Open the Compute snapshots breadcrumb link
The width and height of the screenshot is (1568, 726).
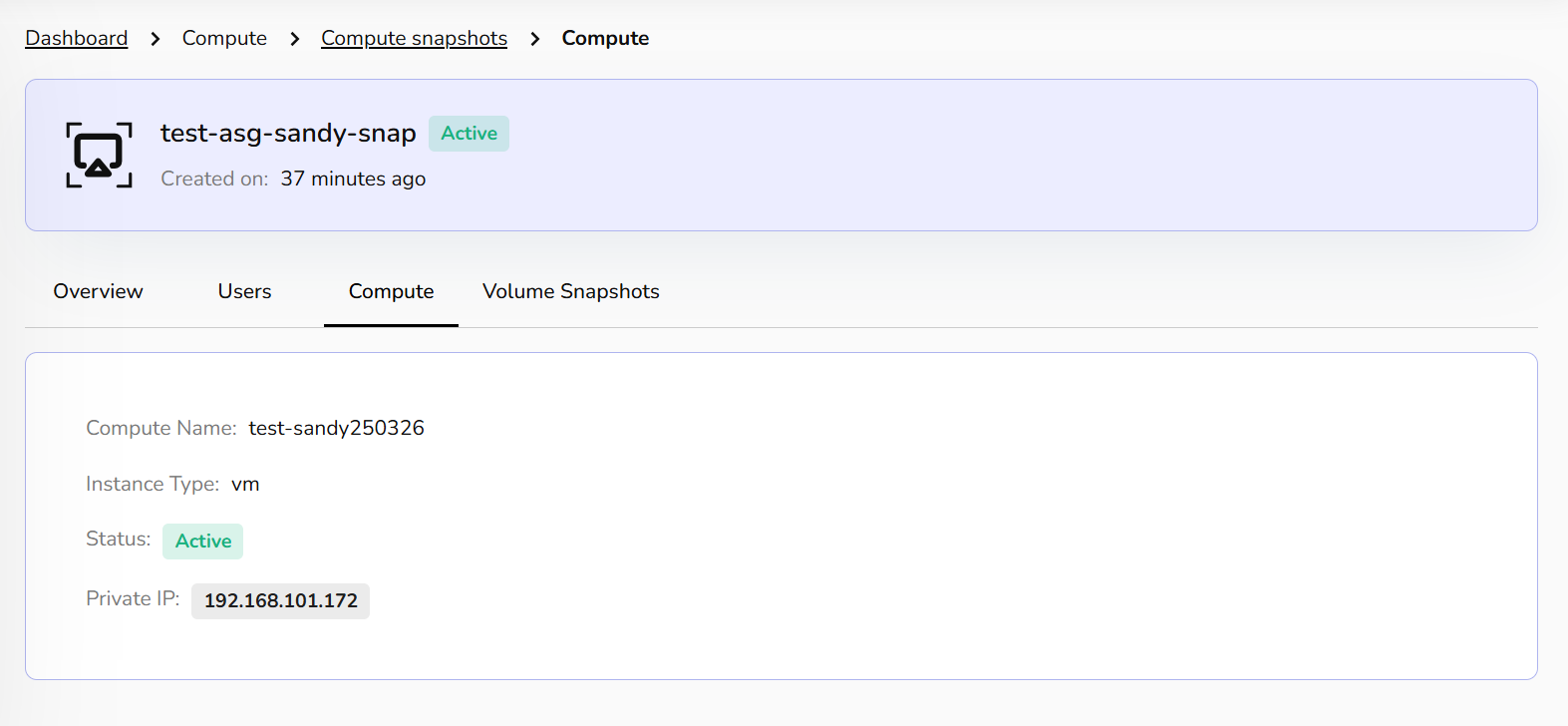(x=414, y=38)
